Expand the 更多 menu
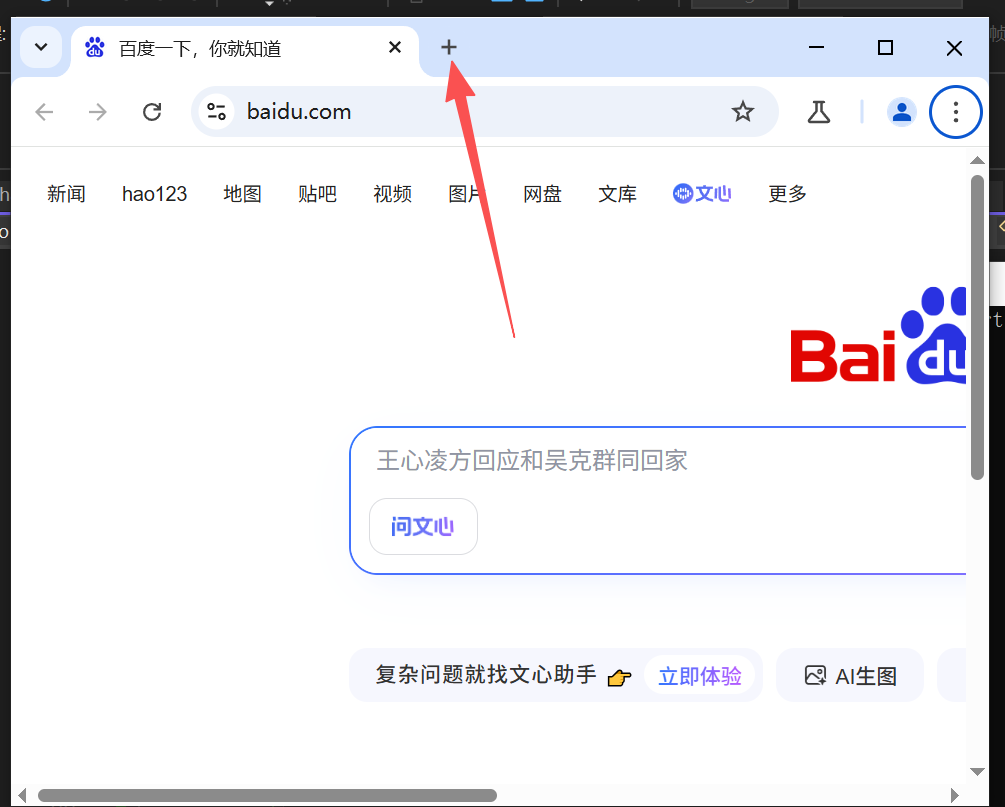The image size is (1005, 807). click(x=787, y=194)
